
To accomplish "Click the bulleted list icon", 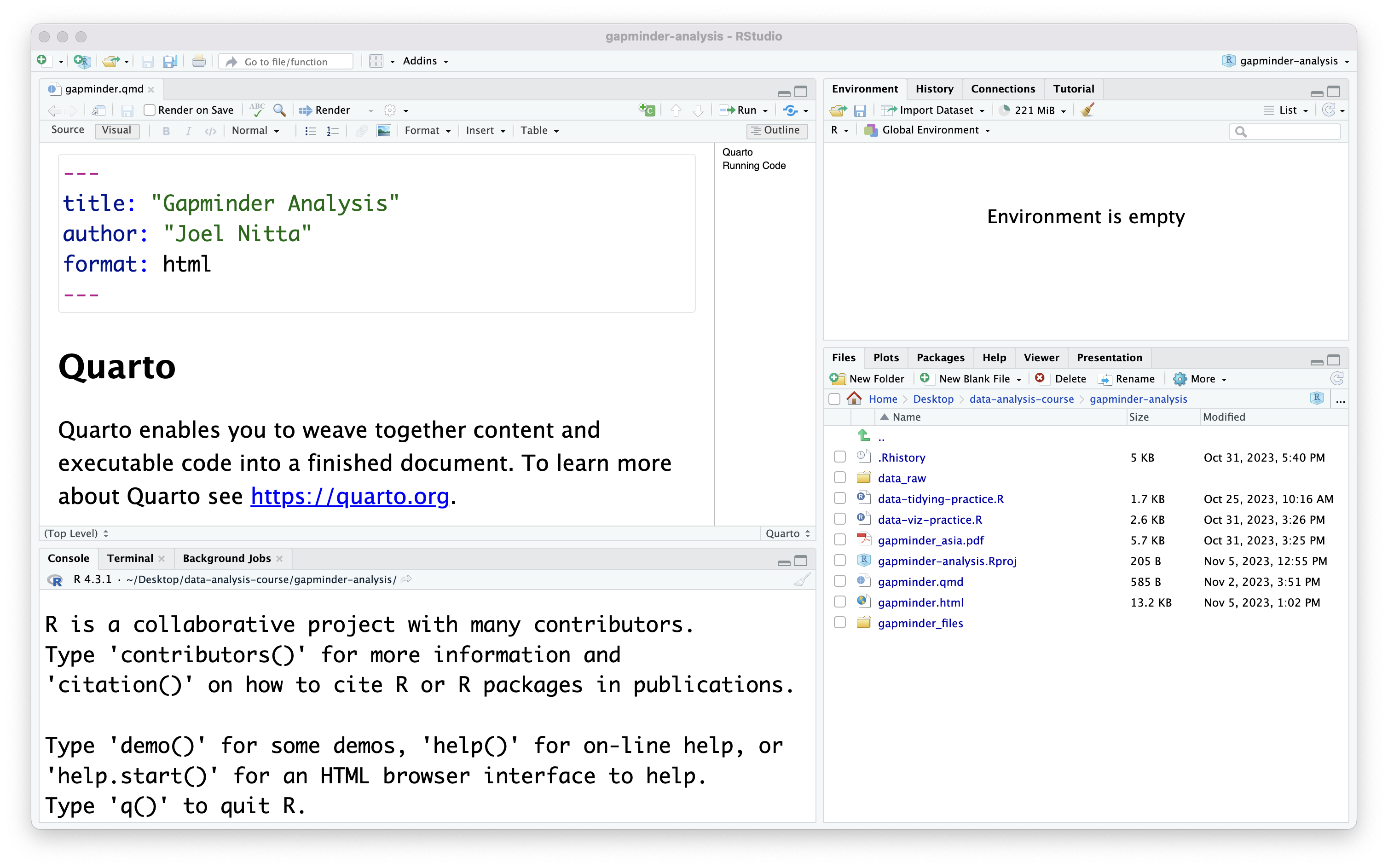I will pyautogui.click(x=311, y=131).
